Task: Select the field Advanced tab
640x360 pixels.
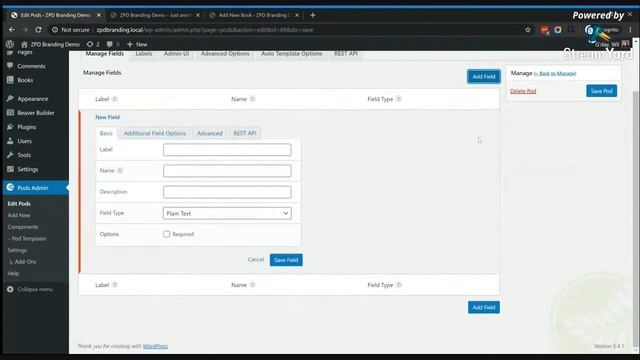Action: point(210,133)
